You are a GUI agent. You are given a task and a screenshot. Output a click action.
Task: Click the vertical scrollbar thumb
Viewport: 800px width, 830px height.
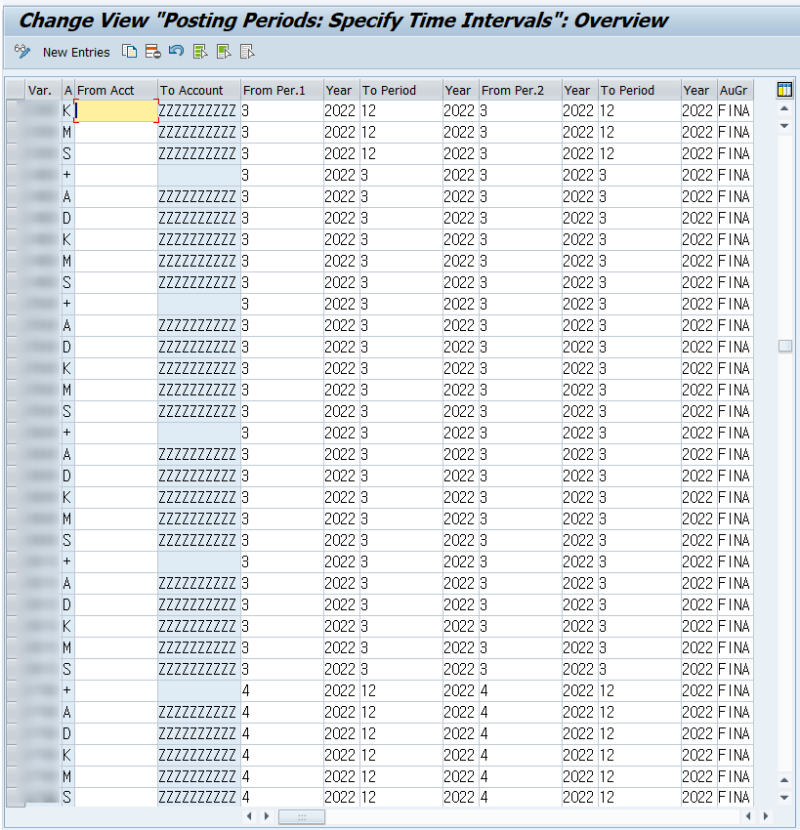click(785, 346)
